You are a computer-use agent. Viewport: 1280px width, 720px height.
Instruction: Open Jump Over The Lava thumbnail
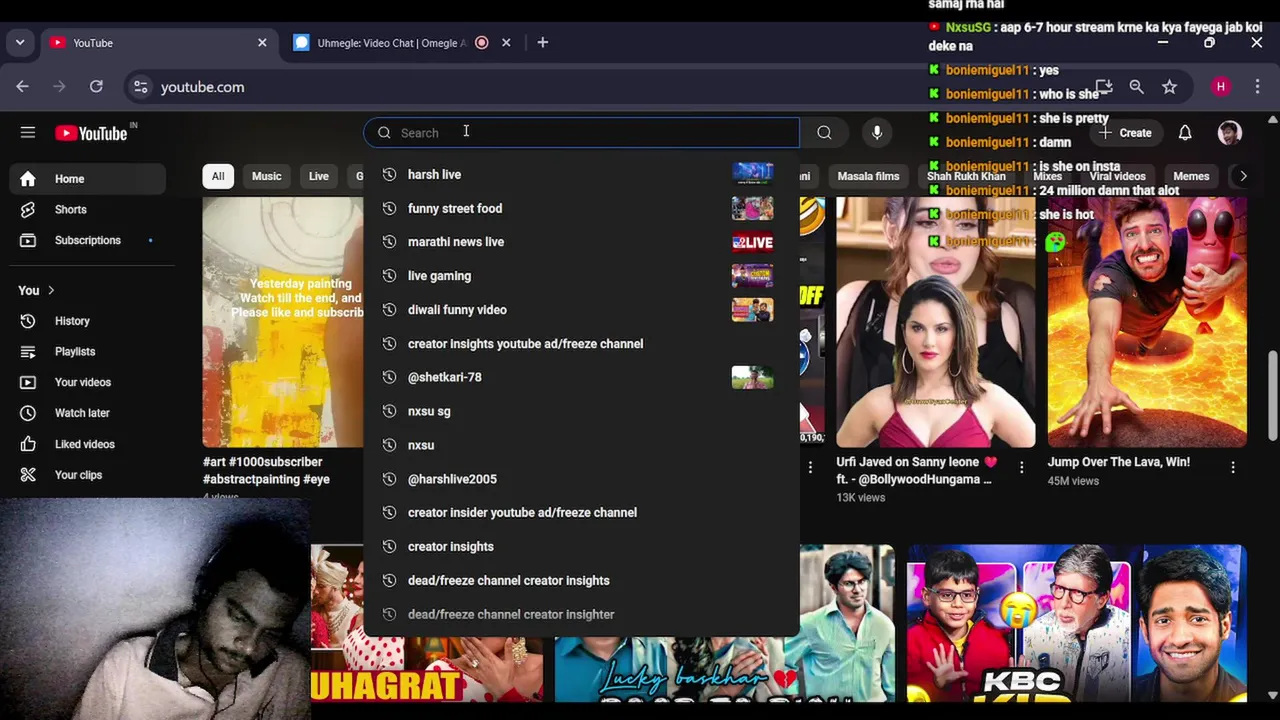tap(1147, 322)
